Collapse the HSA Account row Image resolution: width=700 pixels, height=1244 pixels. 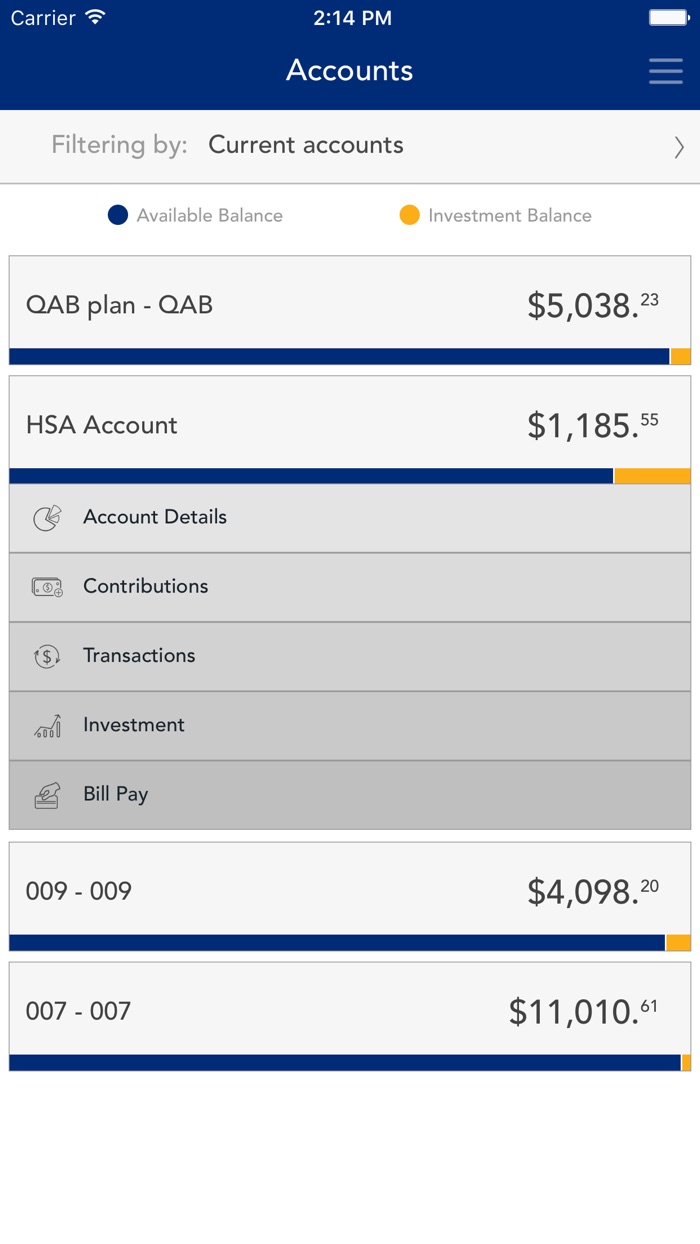tap(350, 425)
